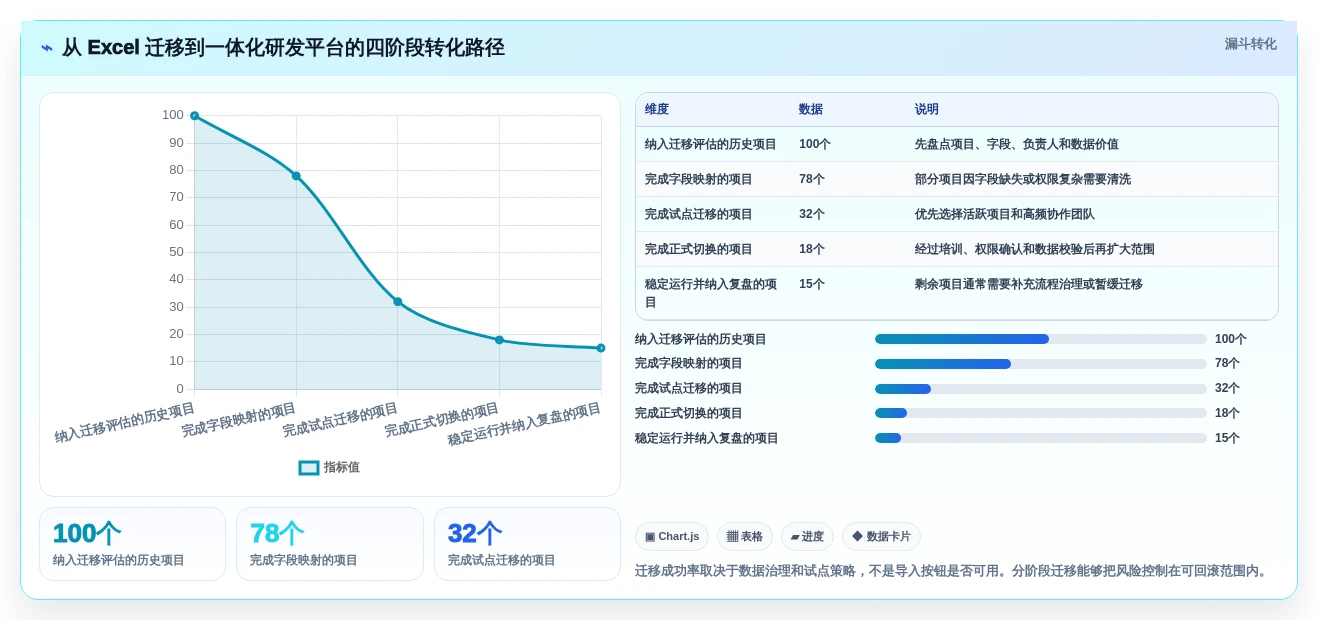Screen dimensions: 1318x620
Task: Click the 15个 value beside progress bars
Action: 1227,438
